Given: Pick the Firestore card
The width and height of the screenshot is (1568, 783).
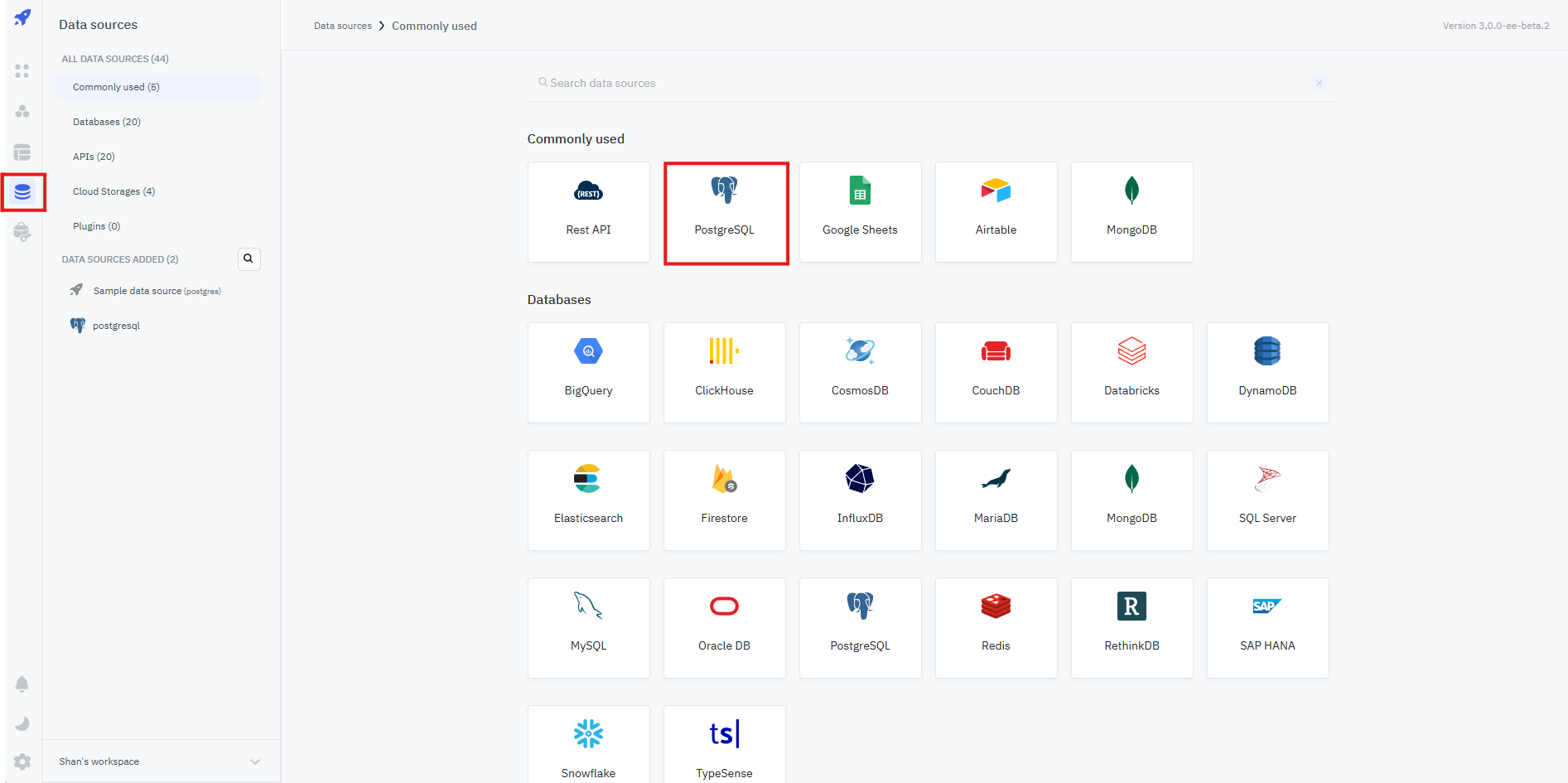Looking at the screenshot, I should [725, 500].
